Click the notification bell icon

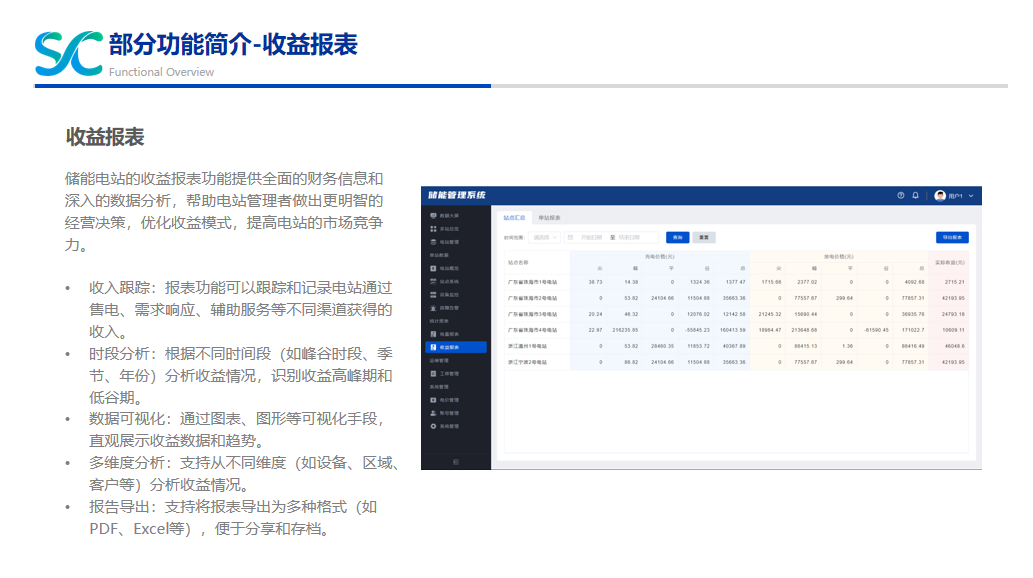[x=915, y=196]
